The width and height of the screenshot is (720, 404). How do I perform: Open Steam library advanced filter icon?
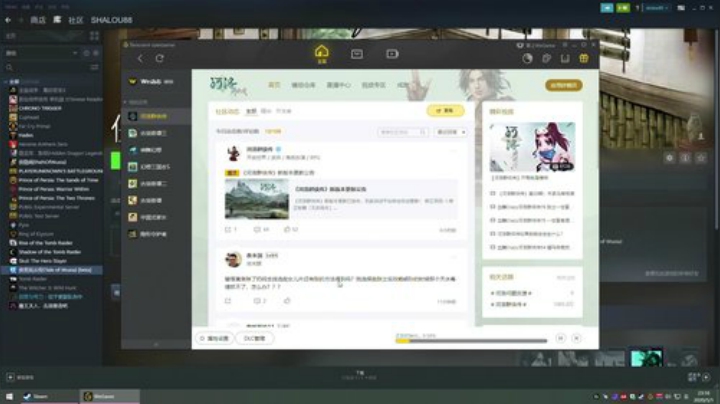pyautogui.click(x=94, y=67)
